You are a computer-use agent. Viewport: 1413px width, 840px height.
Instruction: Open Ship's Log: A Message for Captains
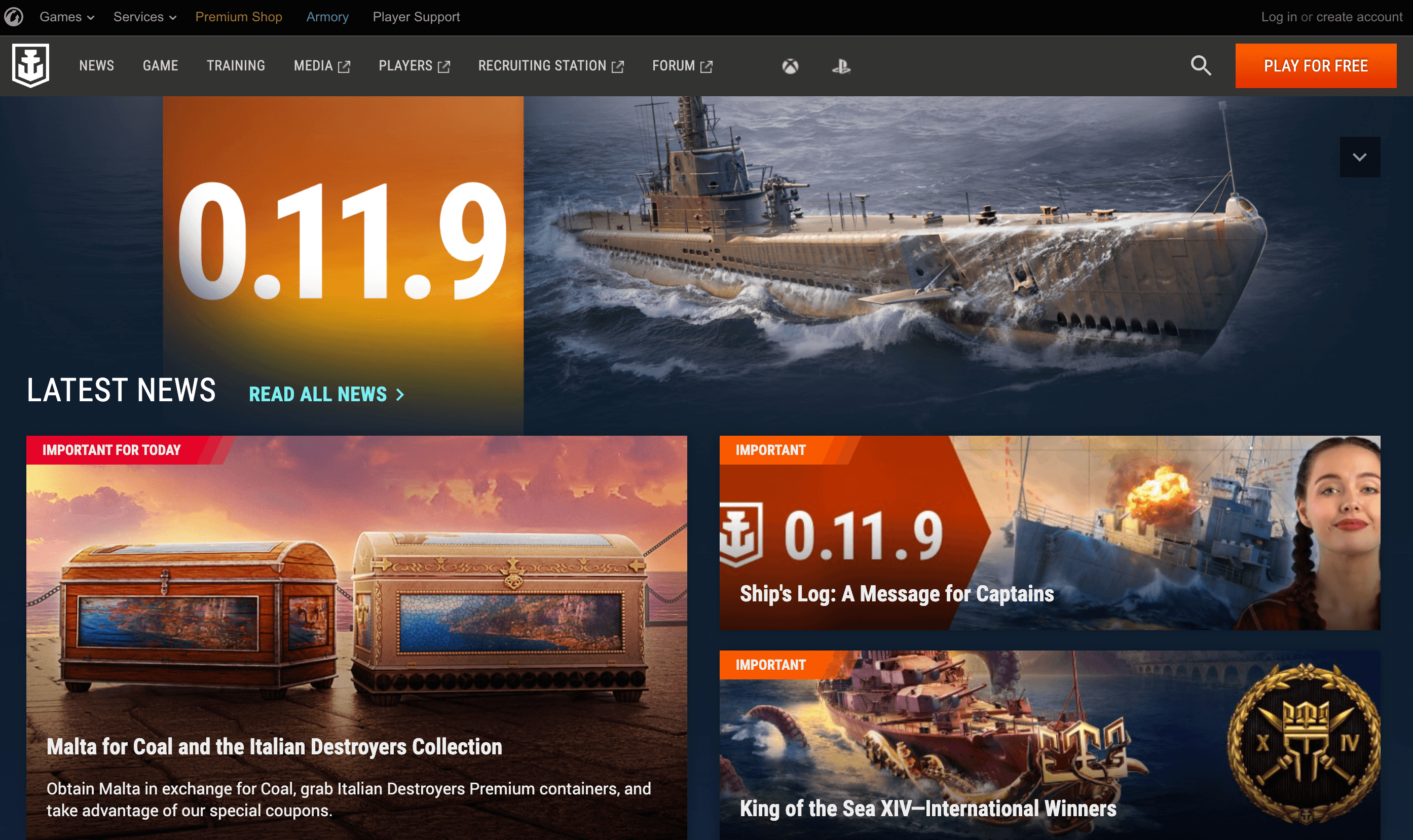tap(897, 594)
